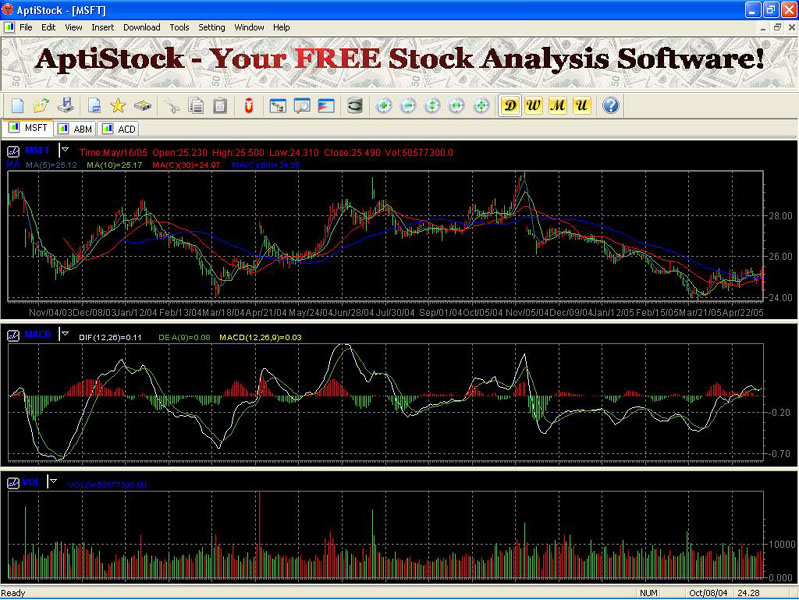Click the AptiStock app icon in menu bar
Image resolution: width=799 pixels, height=600 pixels.
(x=9, y=27)
